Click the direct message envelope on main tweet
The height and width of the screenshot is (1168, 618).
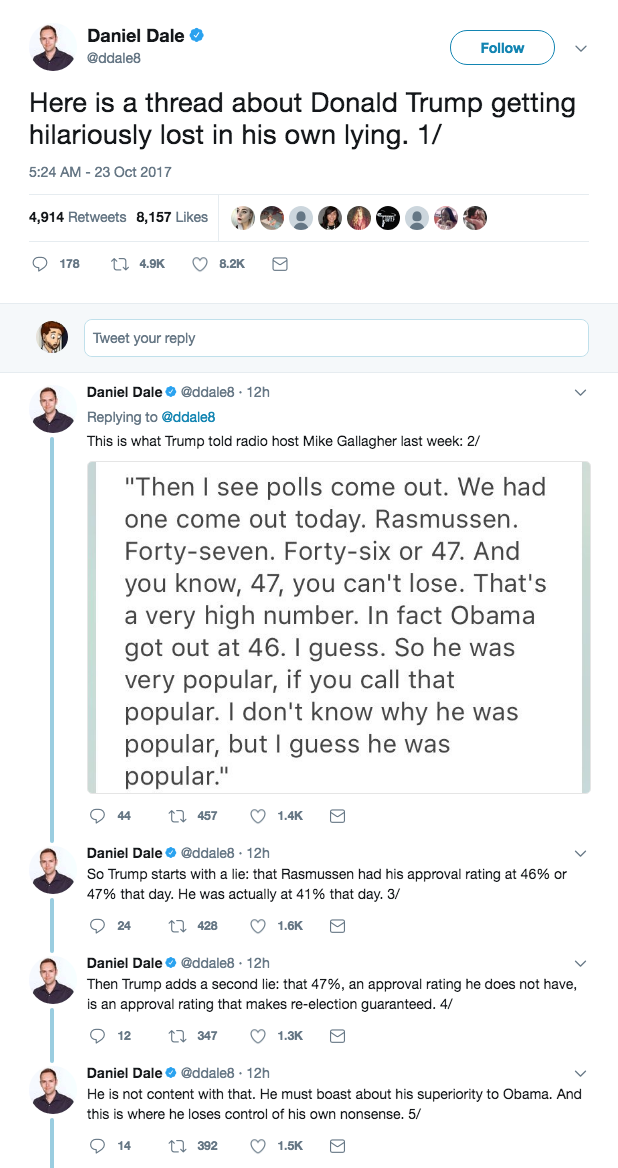click(280, 264)
